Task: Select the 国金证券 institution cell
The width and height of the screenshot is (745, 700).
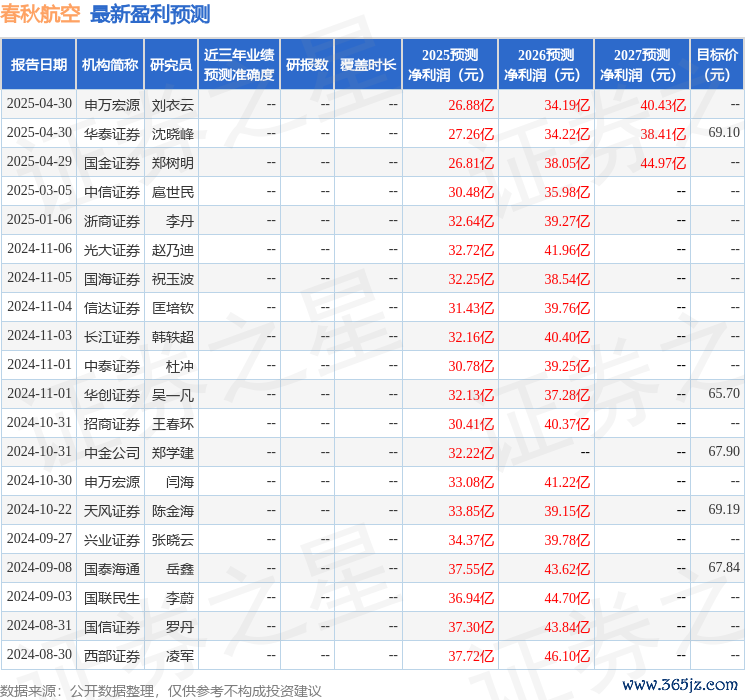Action: point(112,163)
